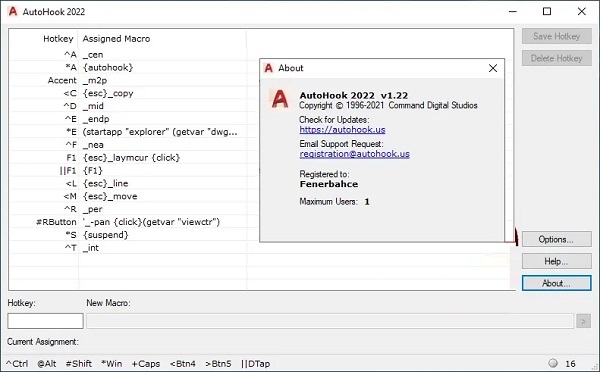Click the Save Hotkey button
Image resolution: width=600 pixels, height=372 pixels.
tap(556, 36)
